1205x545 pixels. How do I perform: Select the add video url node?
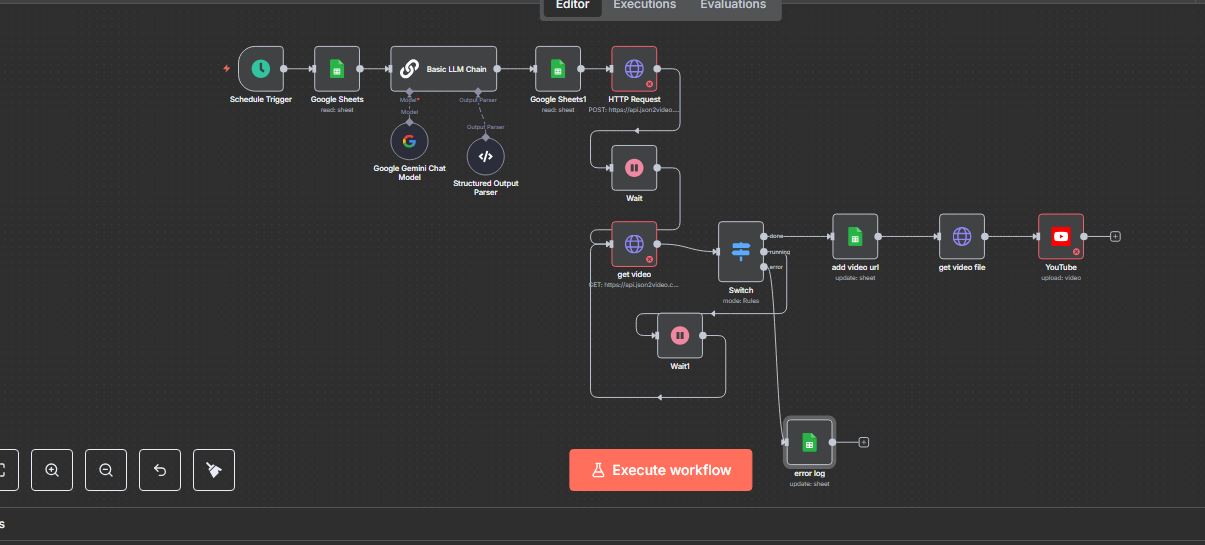coord(855,237)
